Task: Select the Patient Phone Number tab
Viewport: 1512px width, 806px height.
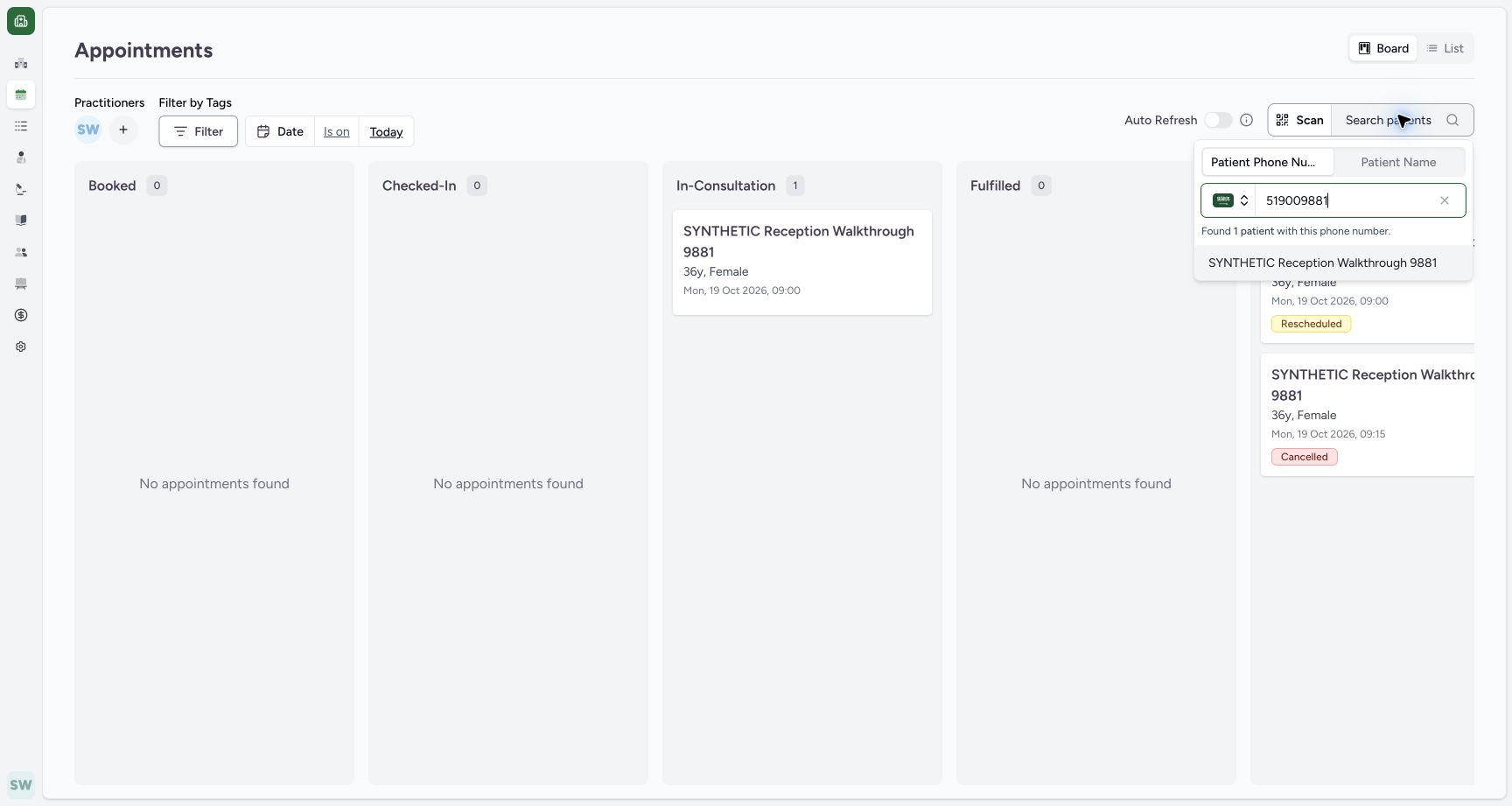Action: click(1268, 162)
